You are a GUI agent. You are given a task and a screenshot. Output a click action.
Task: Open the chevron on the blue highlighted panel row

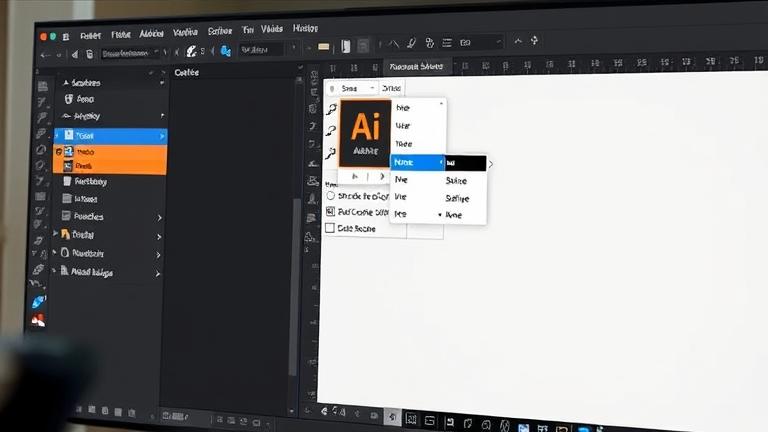coord(162,136)
